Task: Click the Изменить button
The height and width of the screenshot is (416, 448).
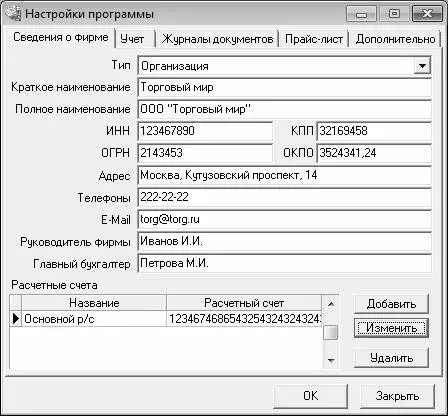Action: click(x=391, y=328)
